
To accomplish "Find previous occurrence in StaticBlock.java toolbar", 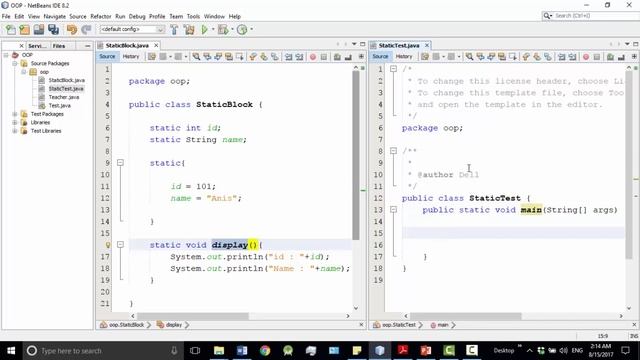I will pyautogui.click(x=207, y=57).
